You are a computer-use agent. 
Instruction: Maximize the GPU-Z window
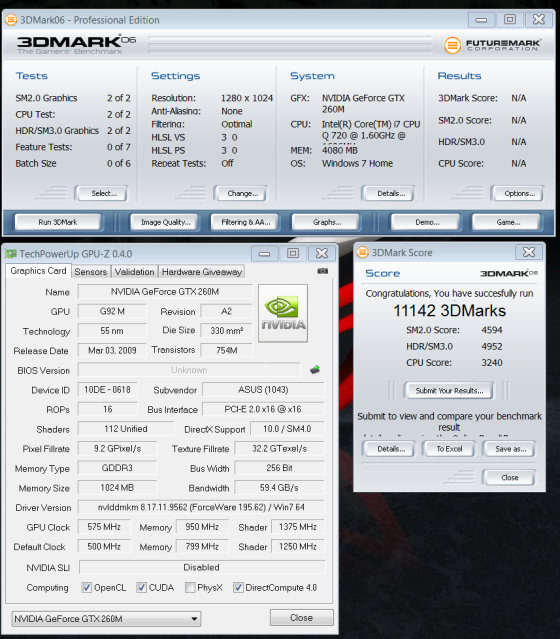293,253
